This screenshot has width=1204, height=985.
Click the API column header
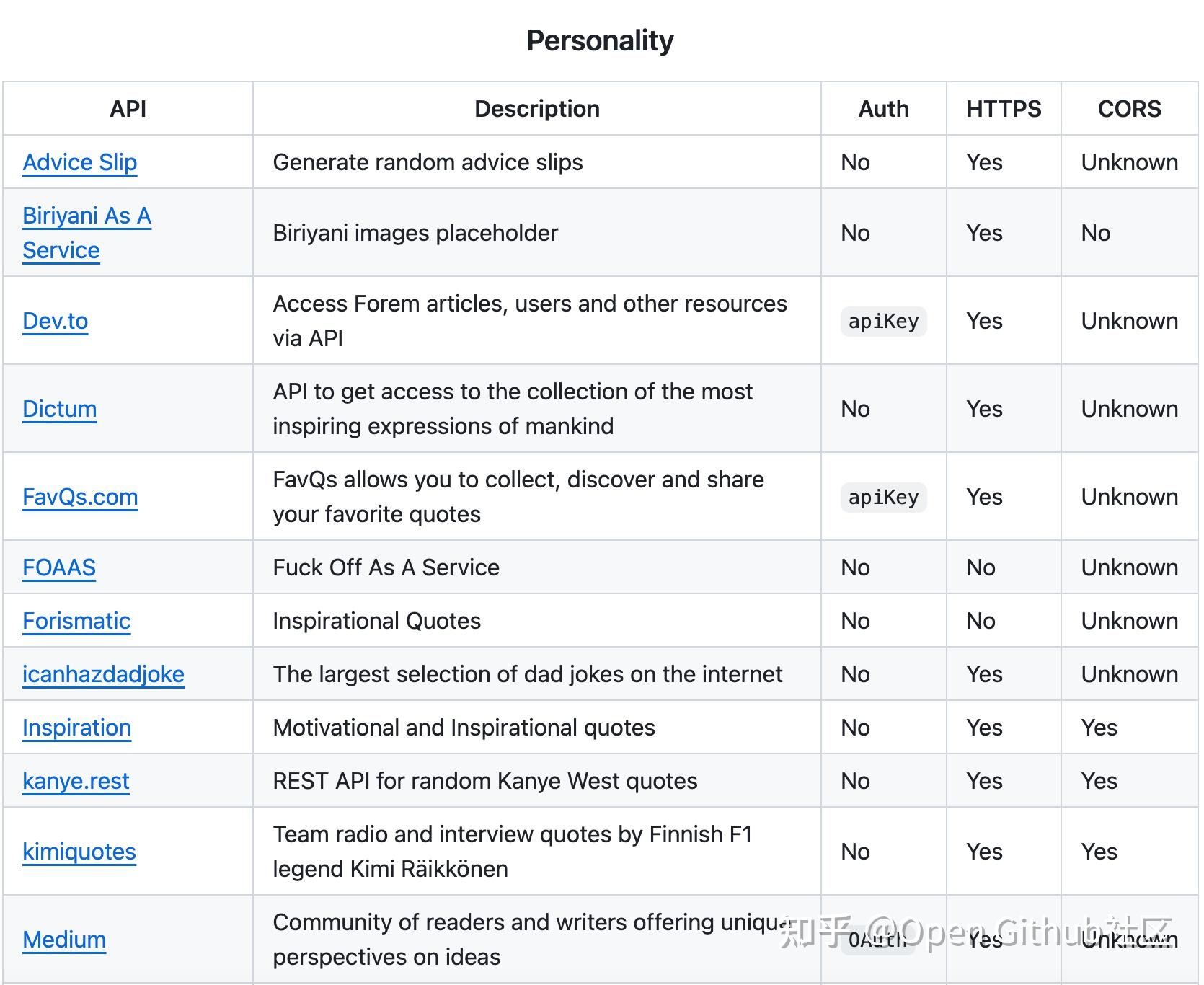(x=128, y=109)
